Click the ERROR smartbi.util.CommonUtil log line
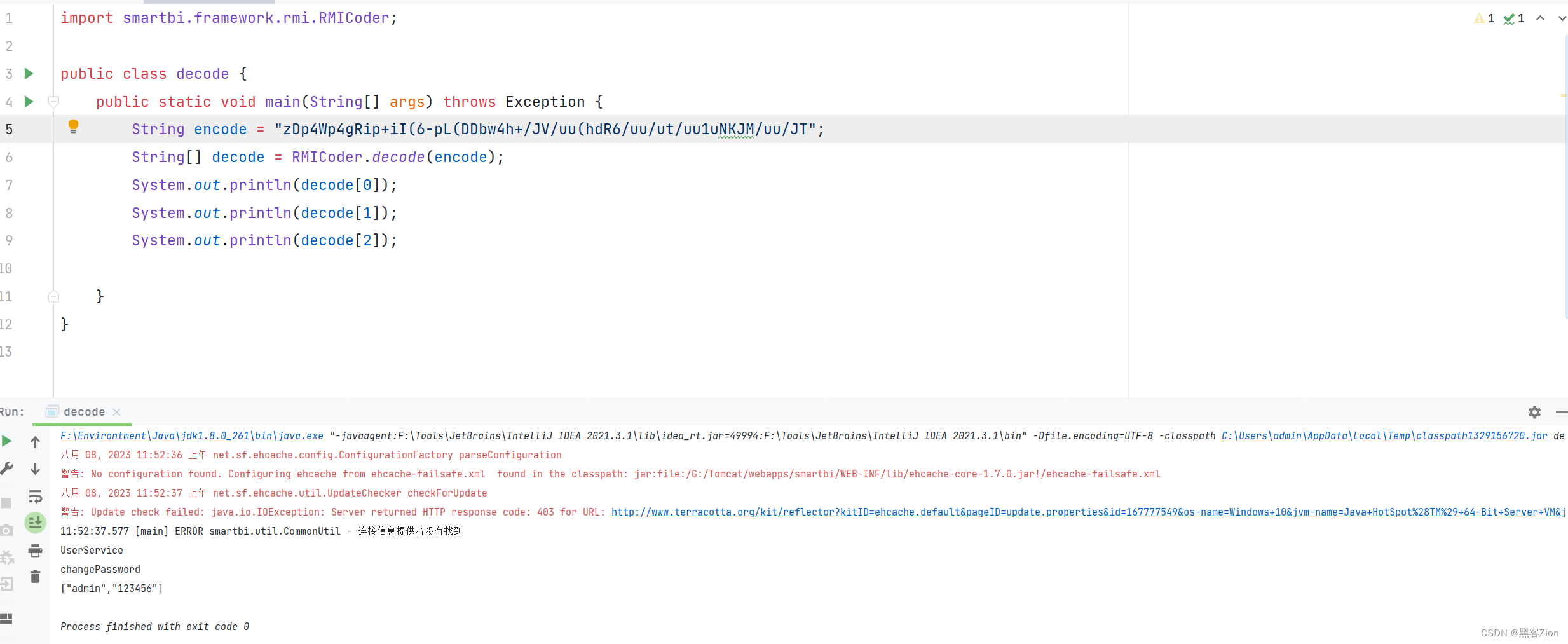Screen dimensions: 1568x644 click(x=261, y=531)
